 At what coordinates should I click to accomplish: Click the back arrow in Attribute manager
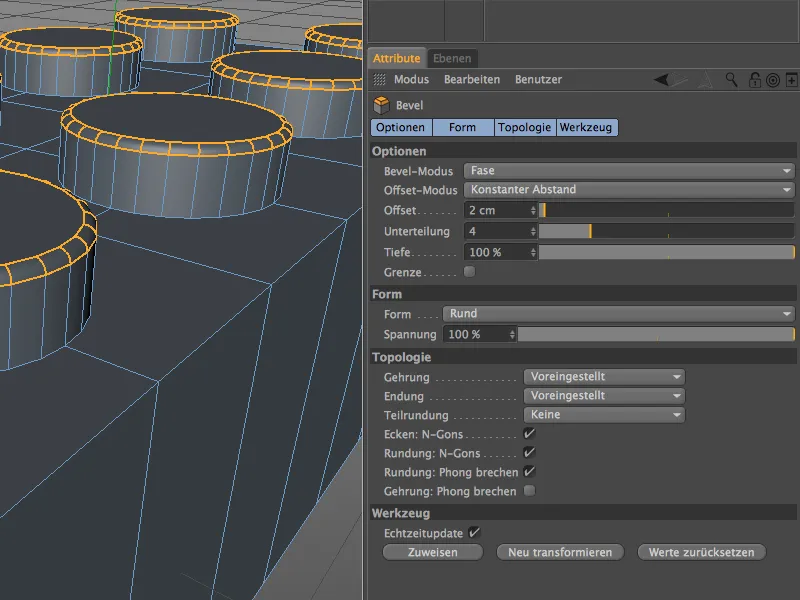(x=661, y=80)
